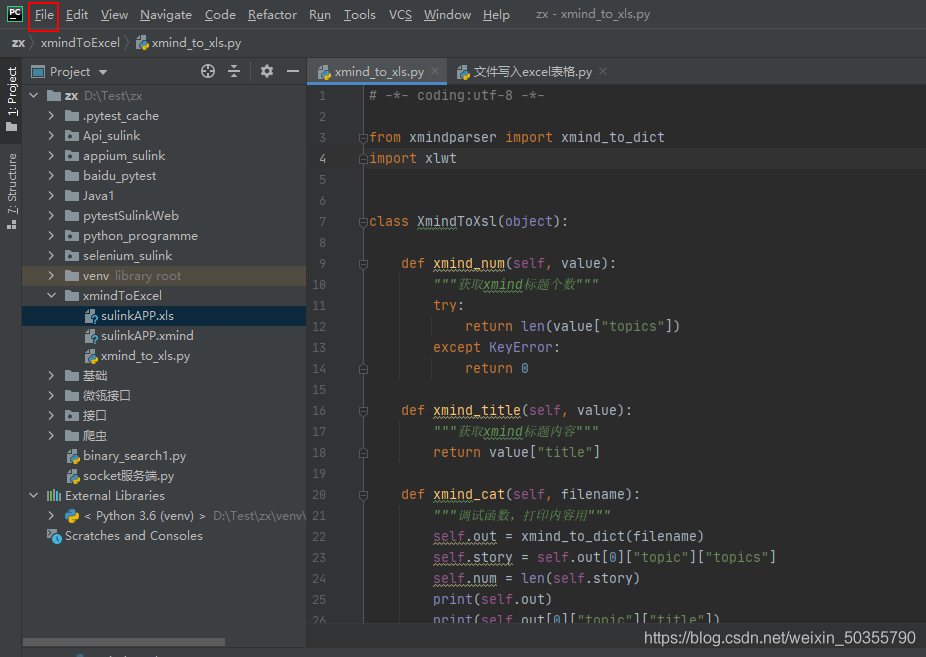Click the horizontal scrollbar below Project tree
The image size is (926, 657).
point(125,641)
